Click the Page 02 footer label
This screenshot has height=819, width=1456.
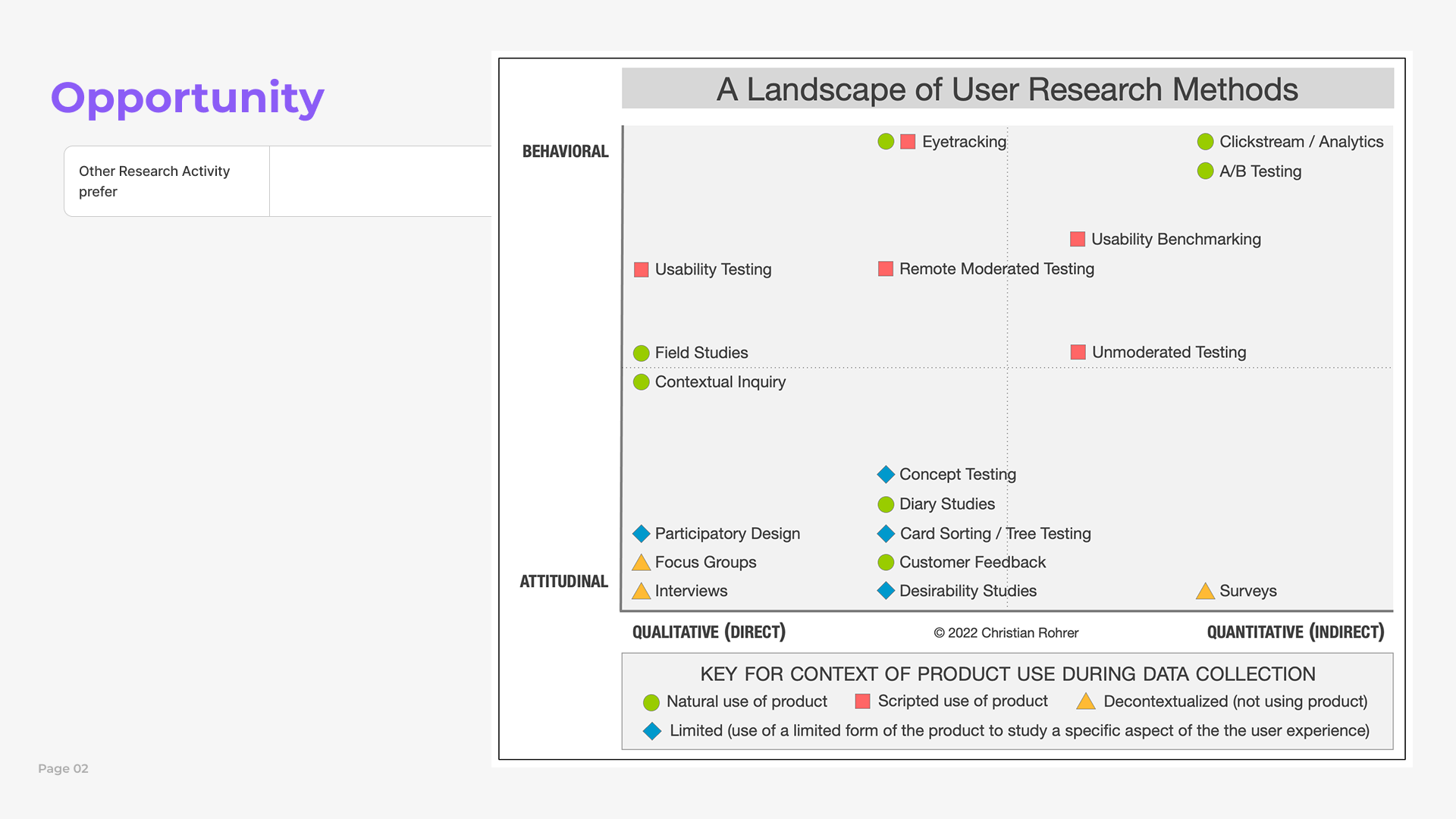pyautogui.click(x=63, y=769)
